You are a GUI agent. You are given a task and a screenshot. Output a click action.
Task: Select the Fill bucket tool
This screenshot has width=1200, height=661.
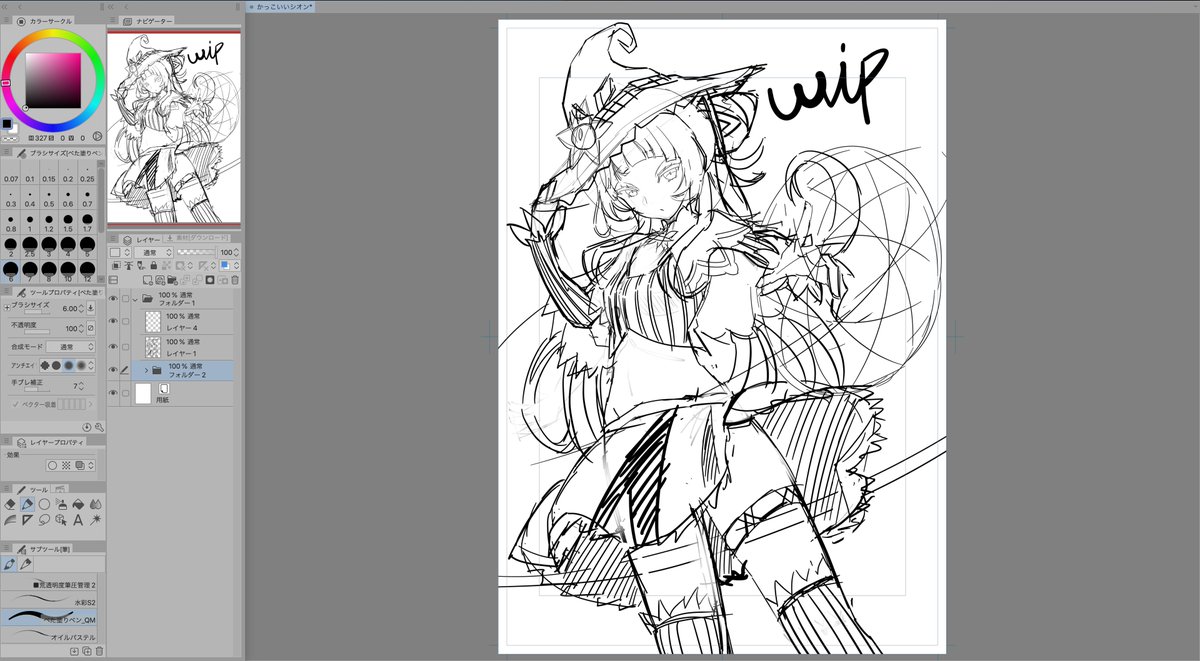(78, 504)
